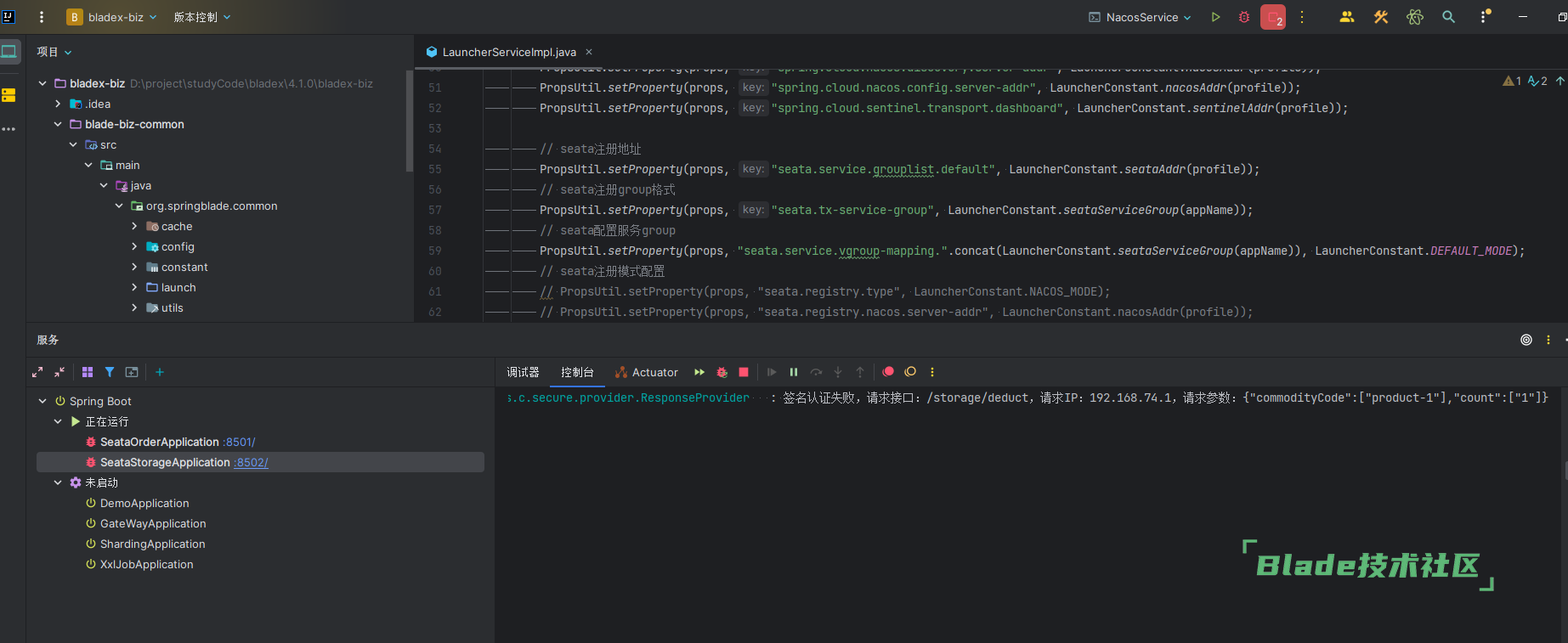This screenshot has height=643, width=1568.
Task: Open the Services group-by icon
Action: click(88, 372)
